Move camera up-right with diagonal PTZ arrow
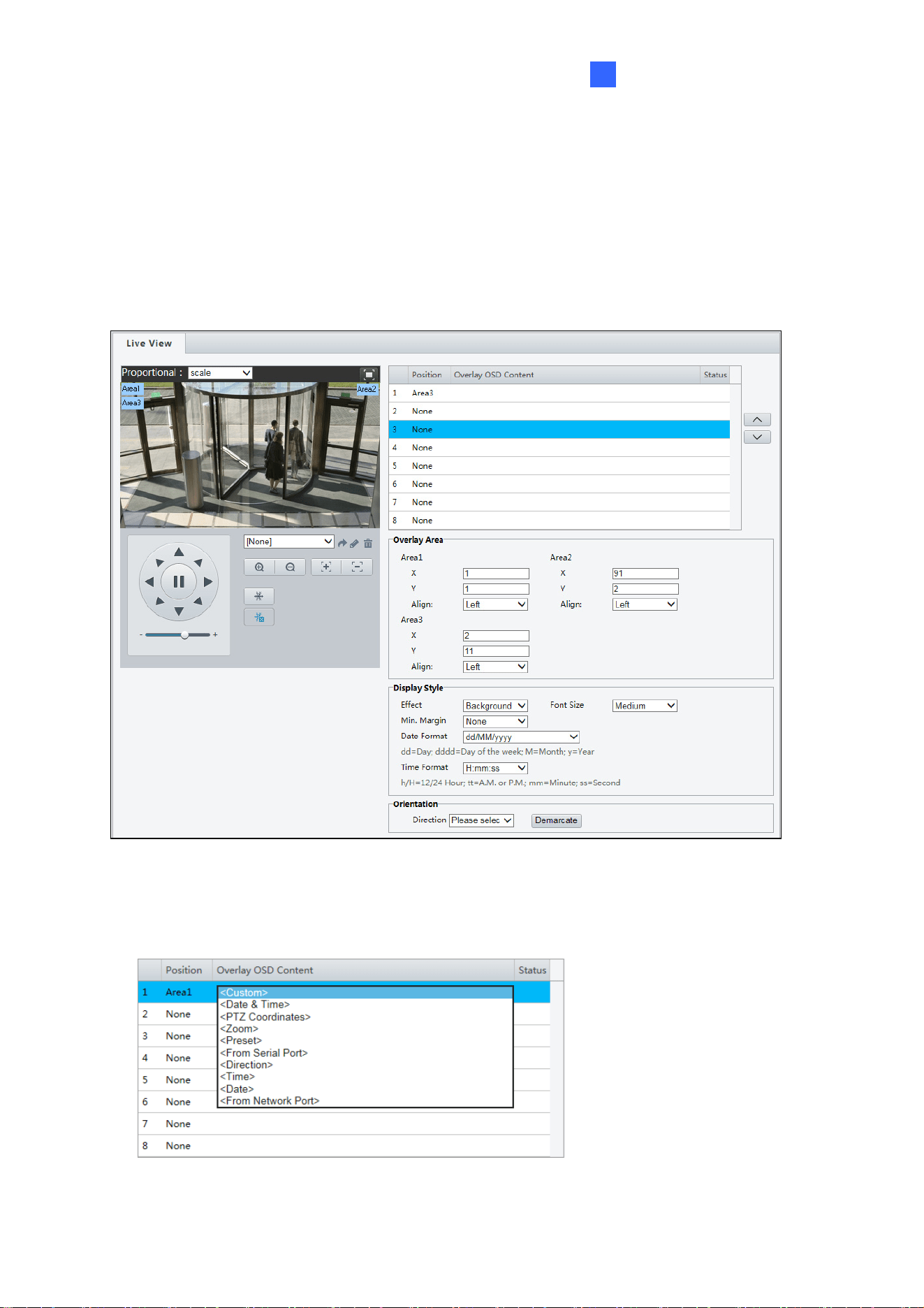Viewport: 924px width, 1308px height. 198,562
